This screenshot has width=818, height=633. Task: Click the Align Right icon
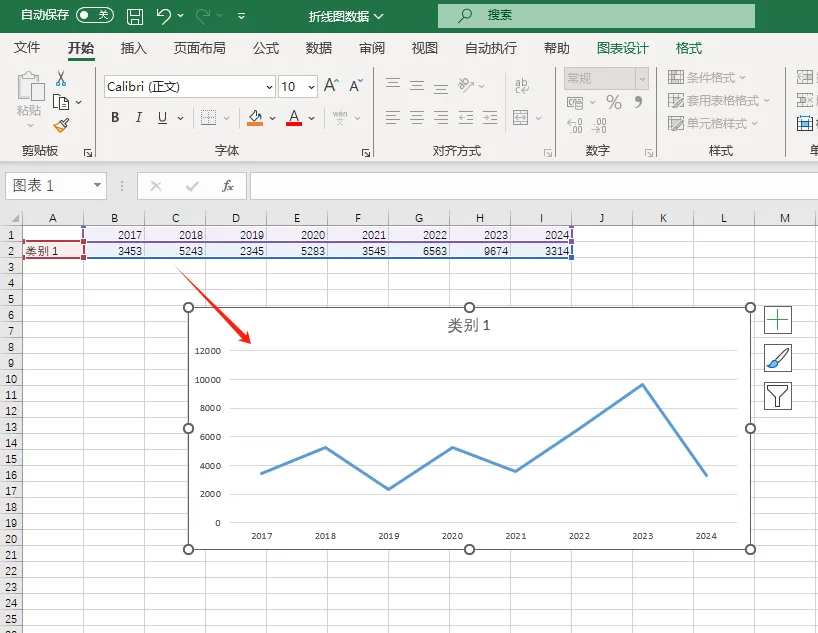(441, 117)
